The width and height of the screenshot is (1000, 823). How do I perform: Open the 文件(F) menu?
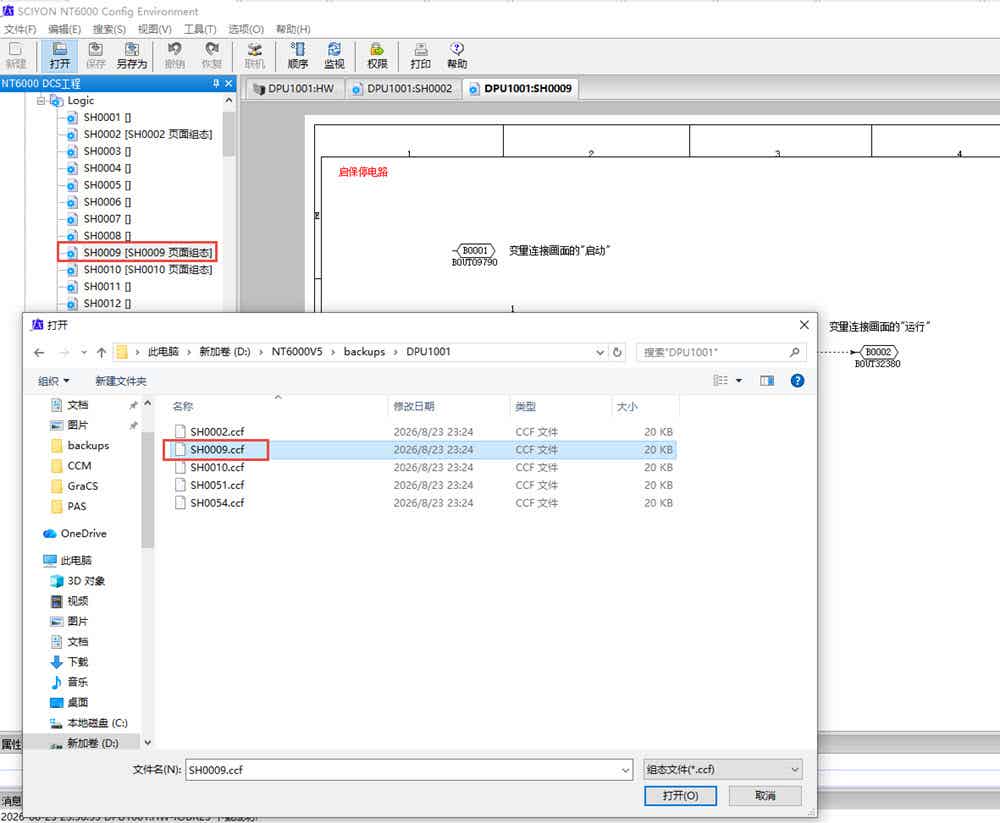tap(20, 29)
